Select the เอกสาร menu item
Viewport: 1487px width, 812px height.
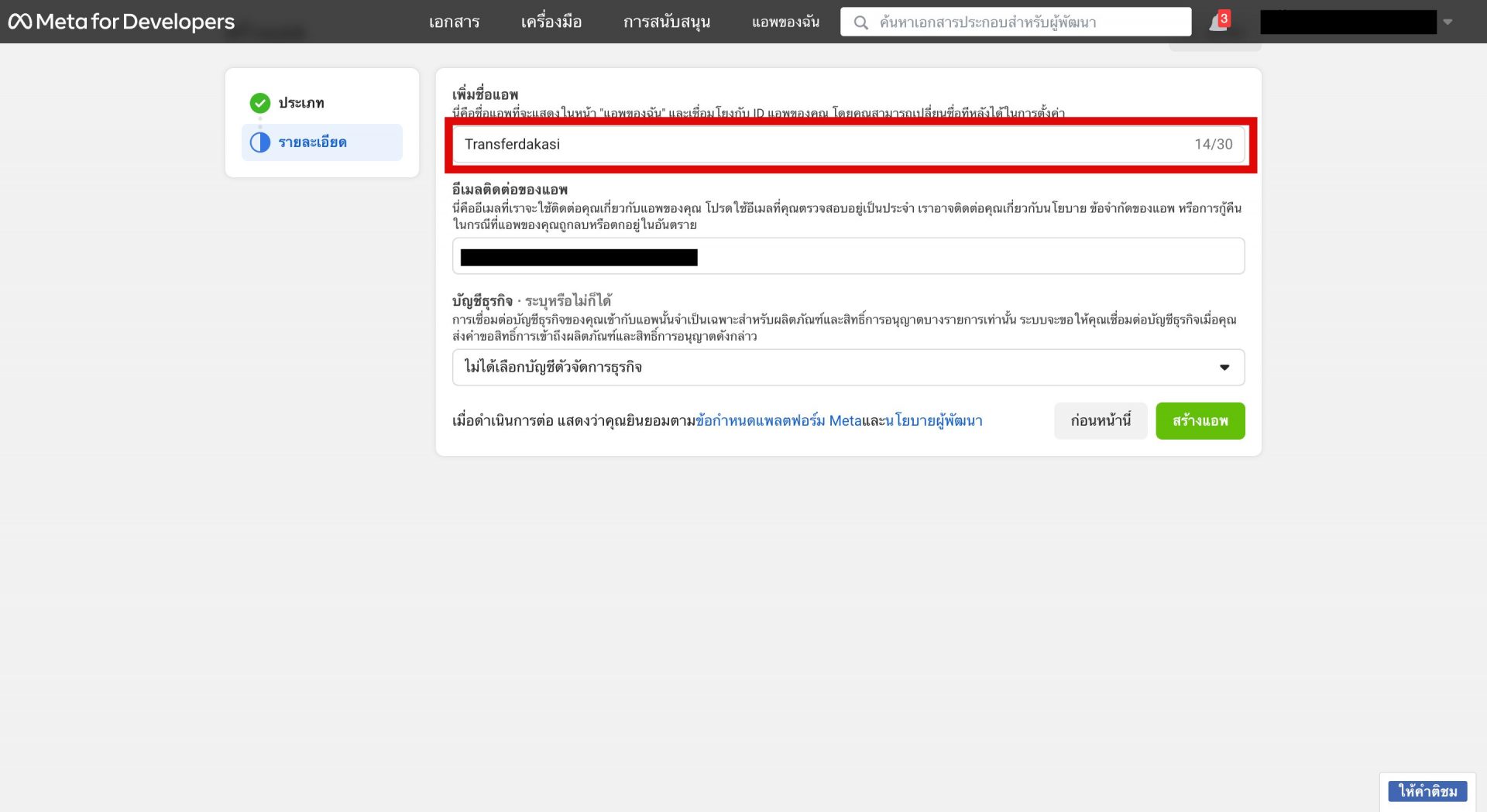click(x=455, y=22)
